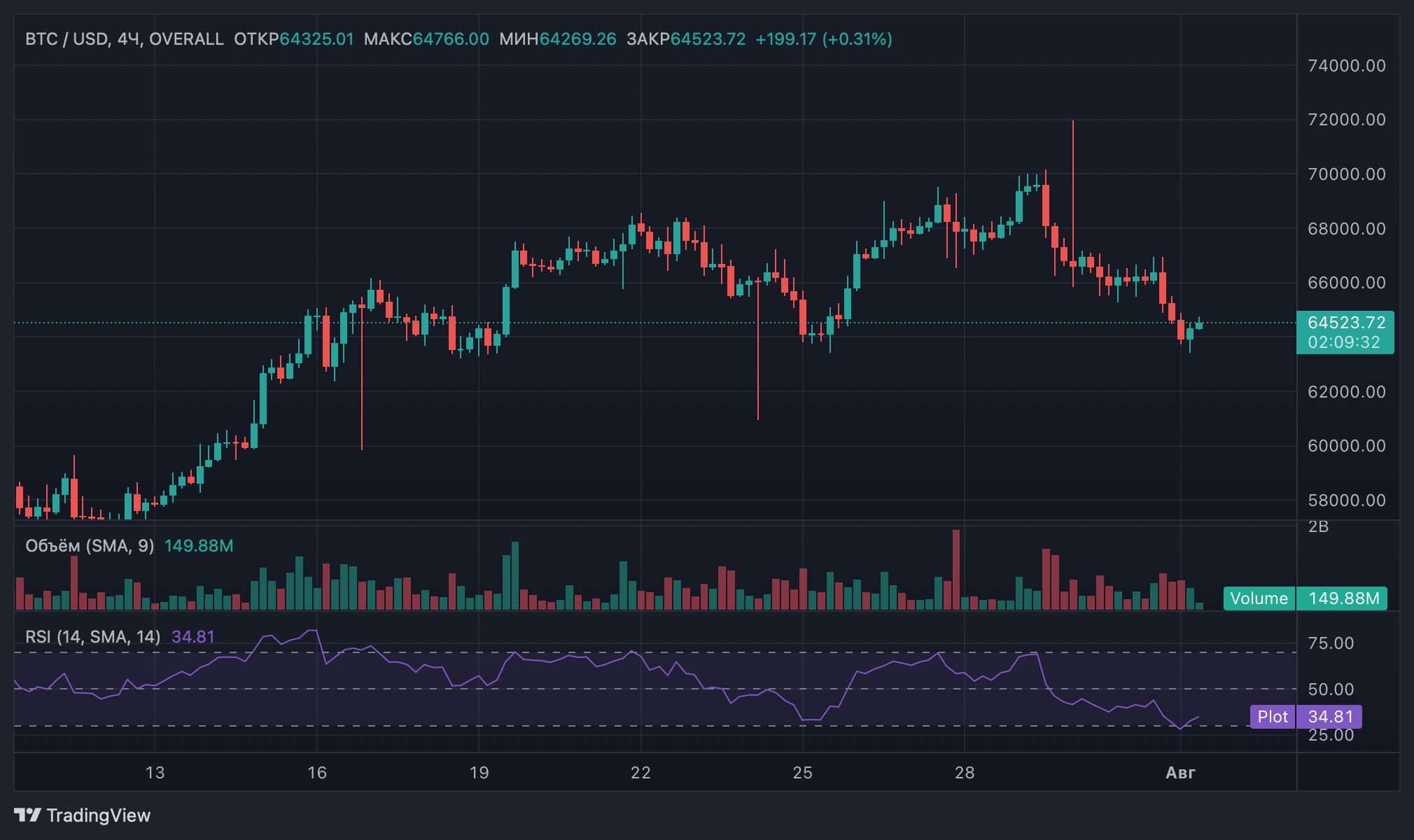Click the Авг date label on the time axis
The width and height of the screenshot is (1414, 840).
pos(1180,773)
